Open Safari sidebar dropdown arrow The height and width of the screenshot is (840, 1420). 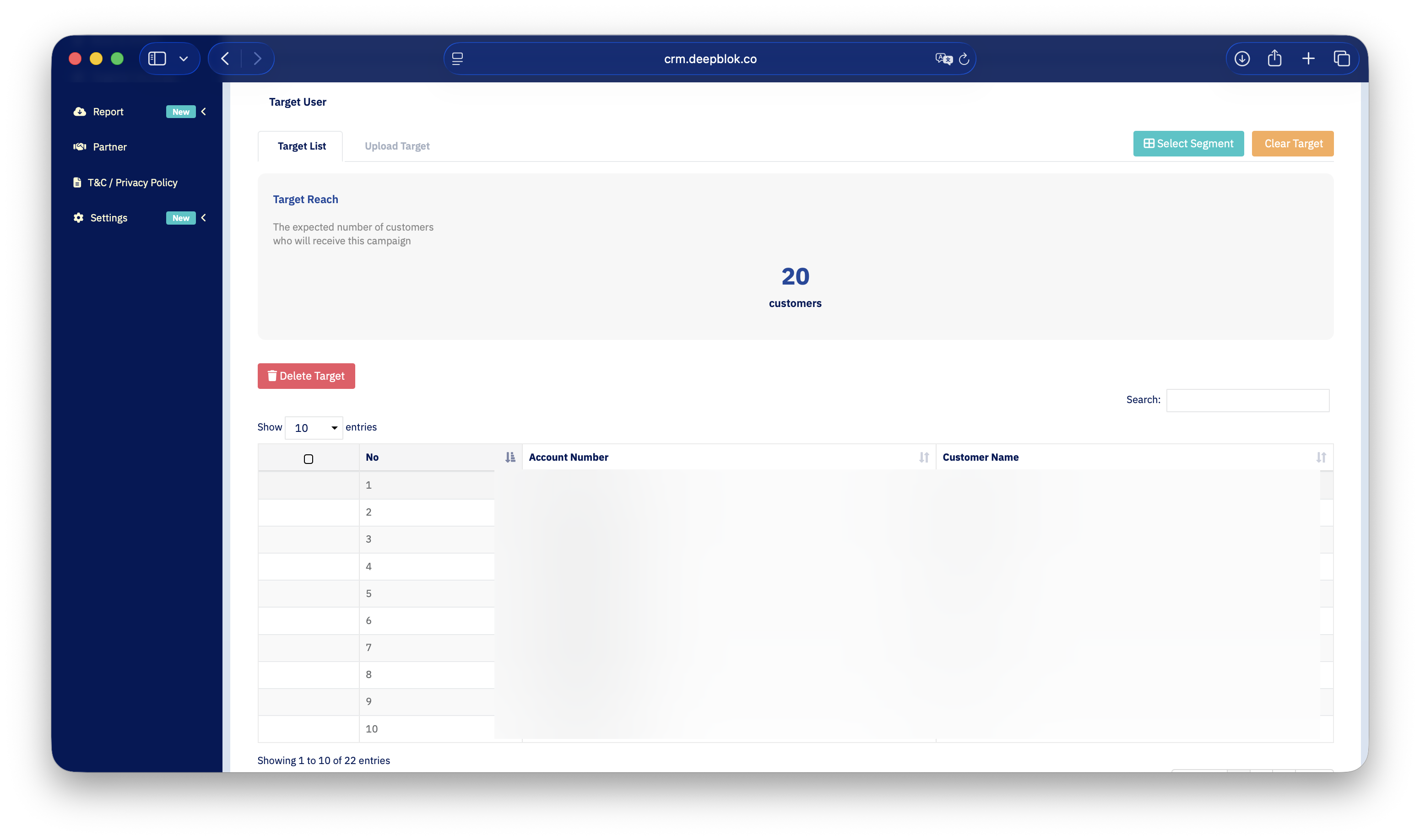tap(184, 58)
